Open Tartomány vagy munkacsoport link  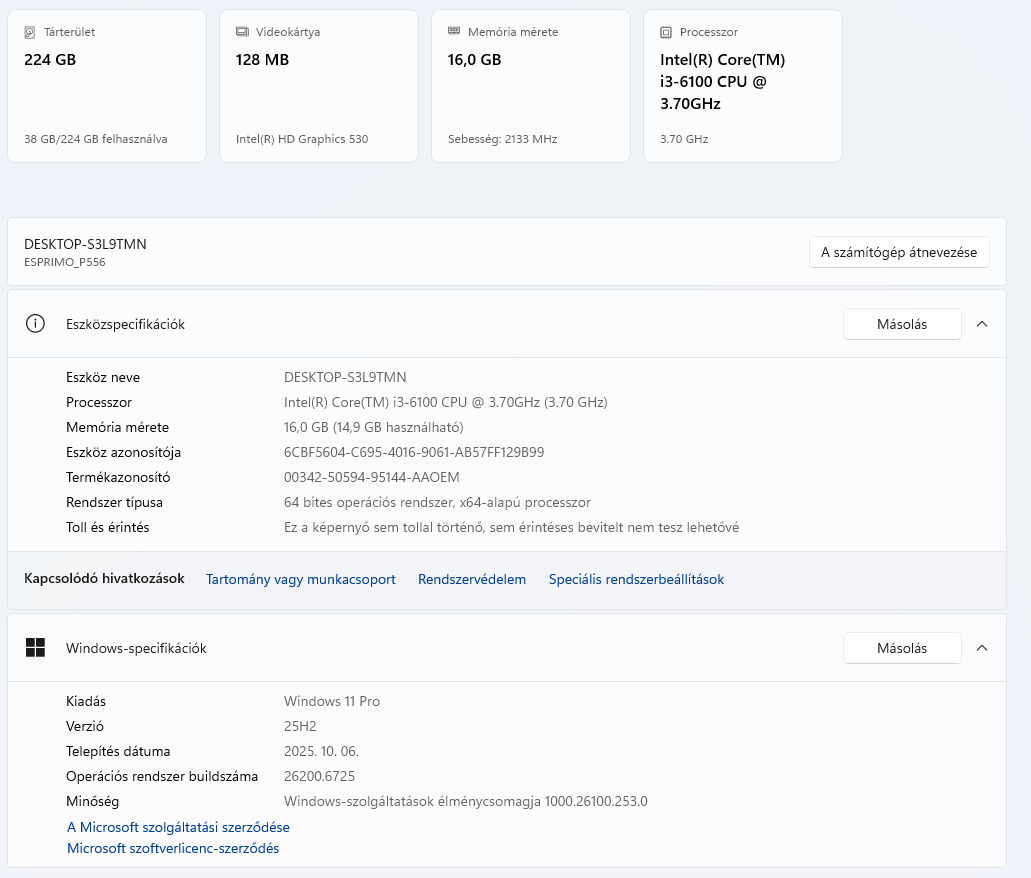pos(301,579)
